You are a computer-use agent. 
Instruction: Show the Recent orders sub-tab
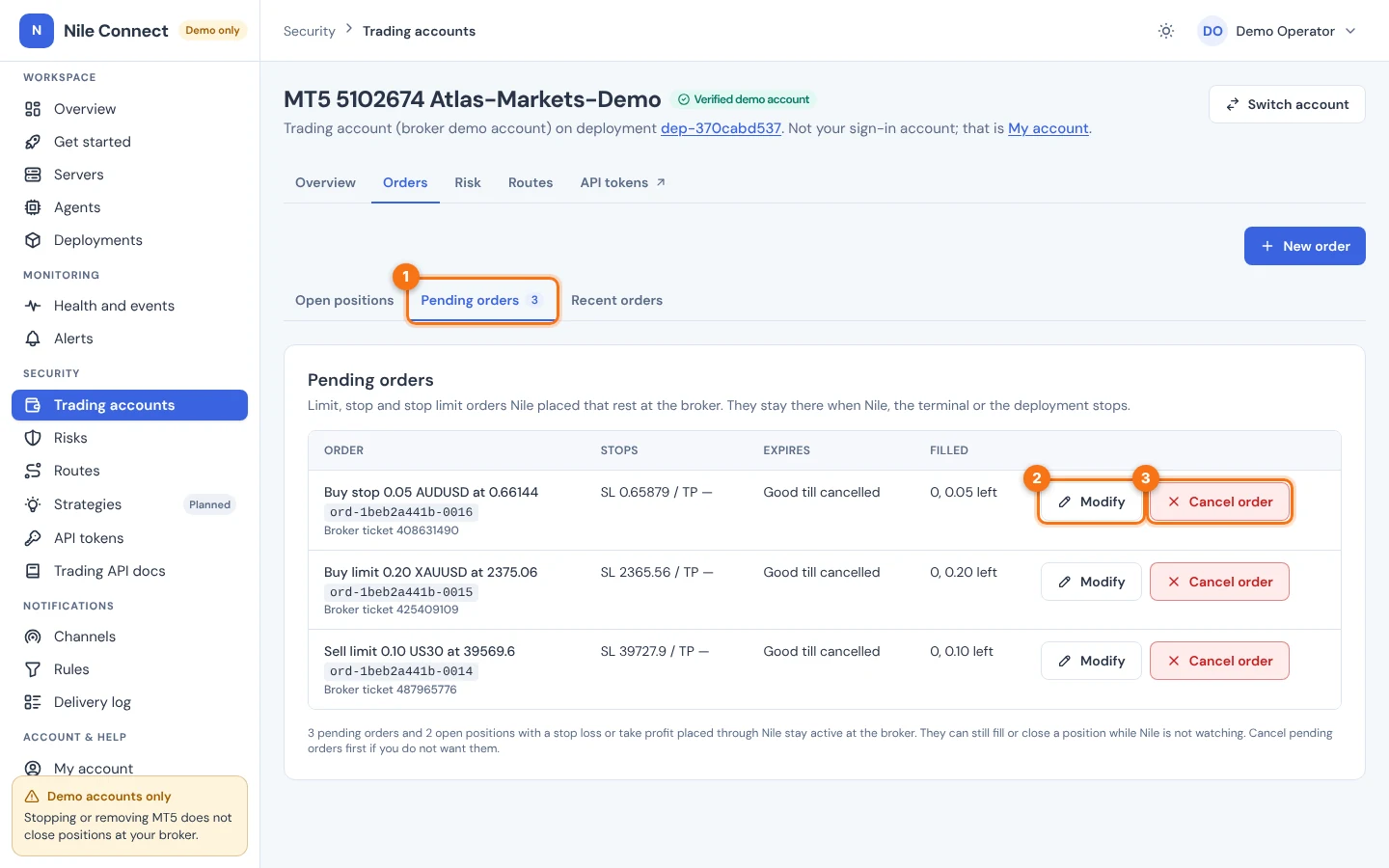(x=616, y=300)
